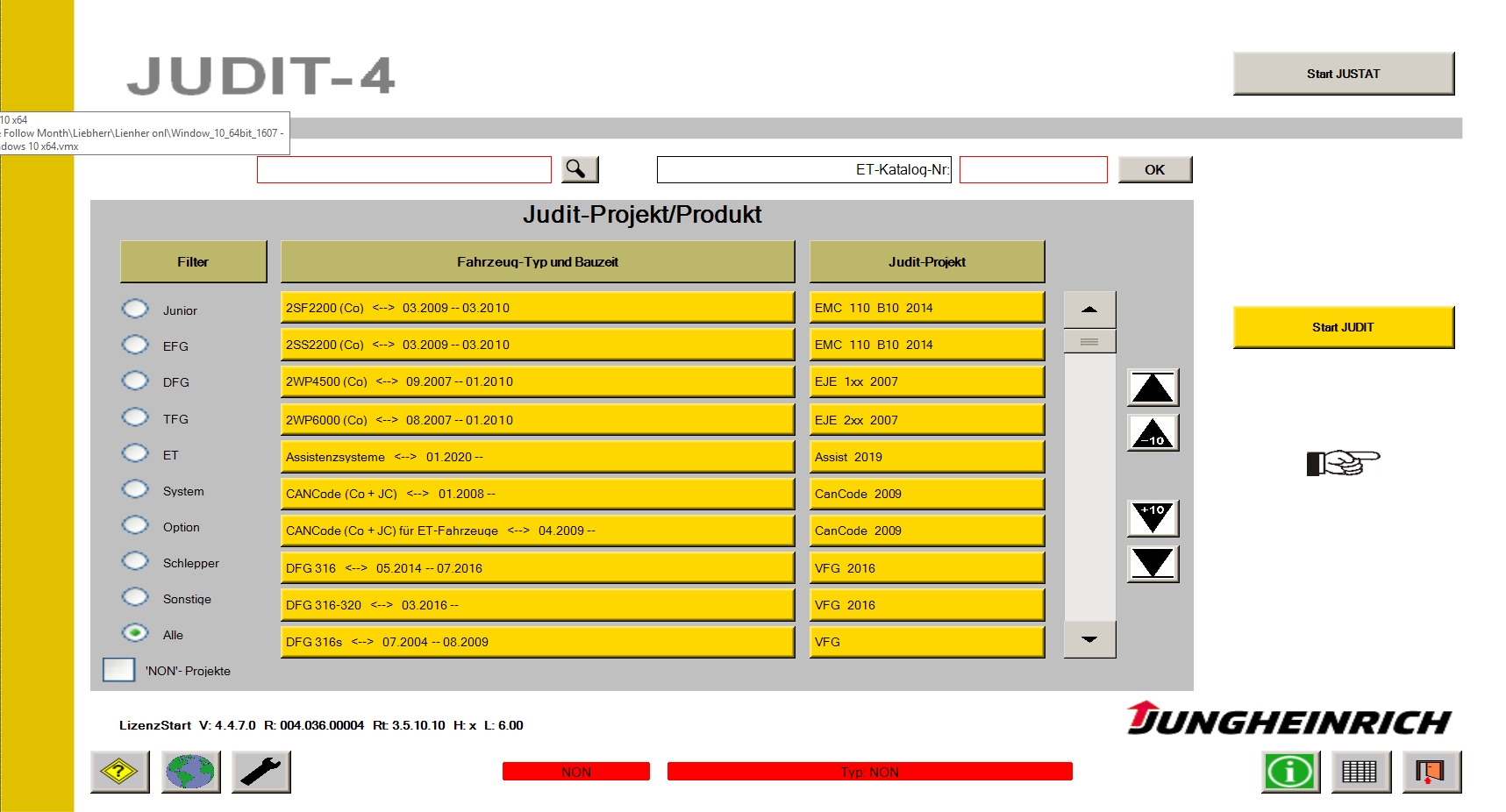Focus the red-bordered search input field
The image size is (1506, 812).
403,169
